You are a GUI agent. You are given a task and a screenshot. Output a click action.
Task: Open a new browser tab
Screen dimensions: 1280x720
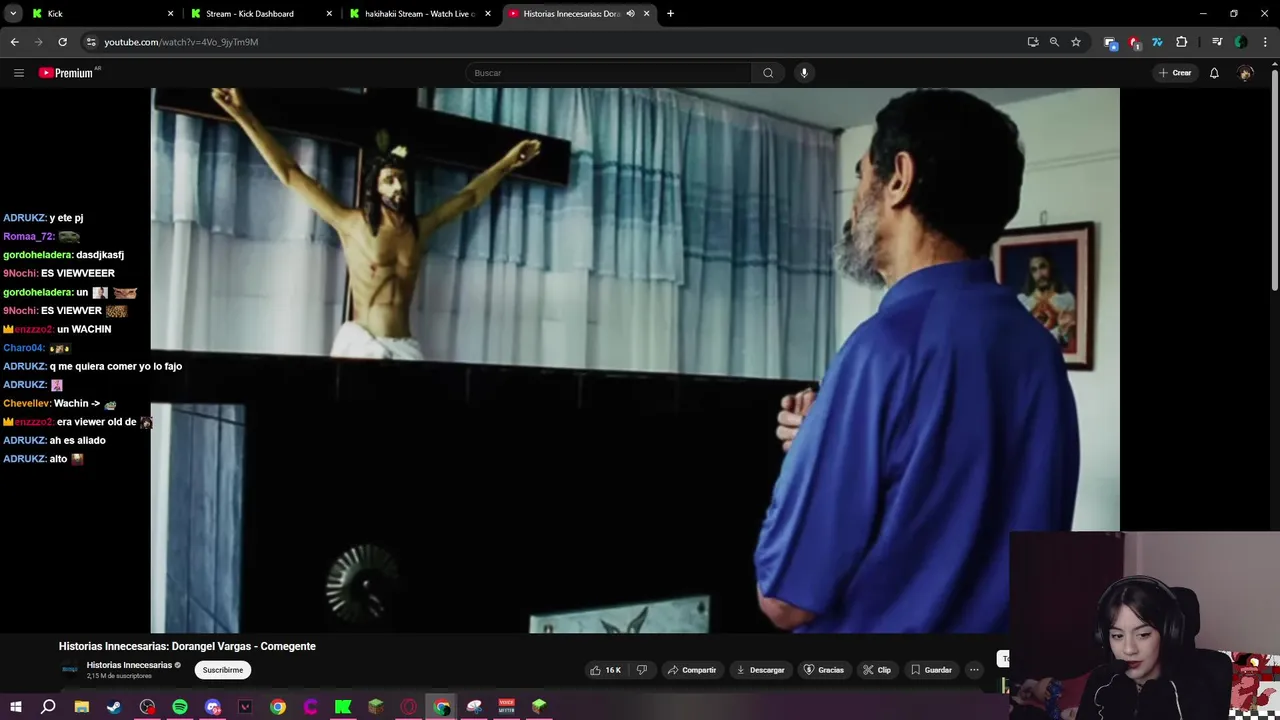click(670, 13)
